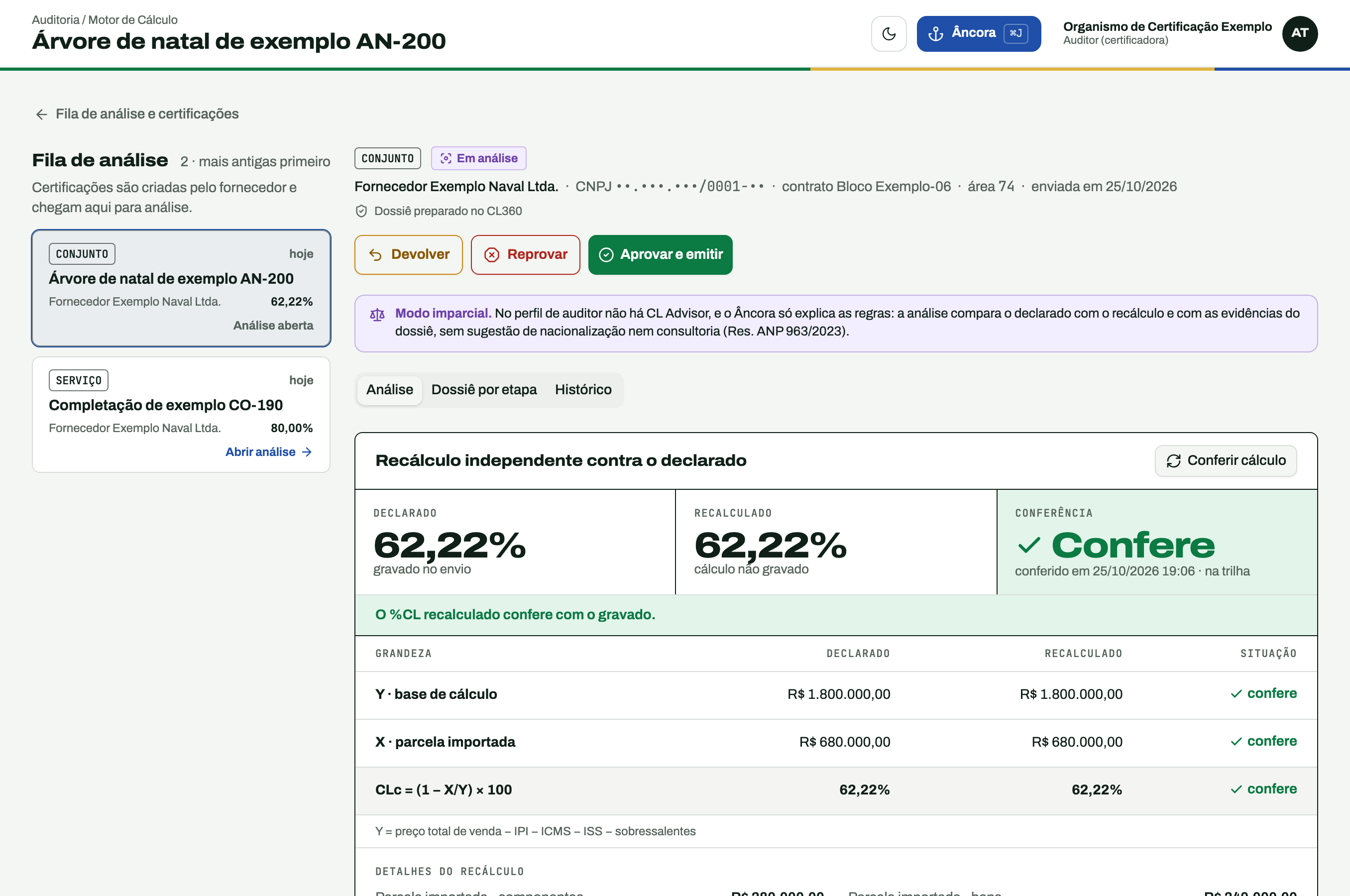
Task: Open Completação de exemplo CO-190 card
Action: pos(181,414)
